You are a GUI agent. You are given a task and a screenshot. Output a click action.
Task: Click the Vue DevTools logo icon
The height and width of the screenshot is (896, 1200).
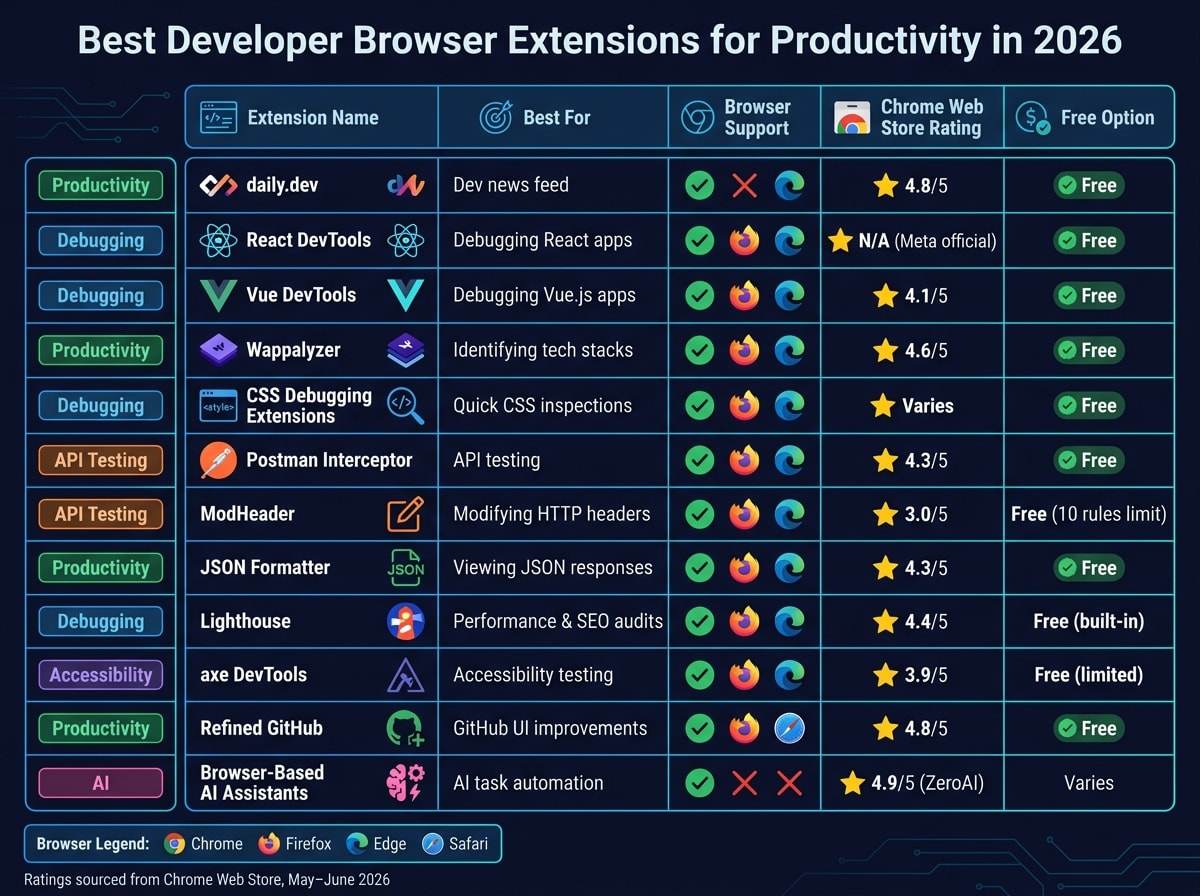coord(218,296)
